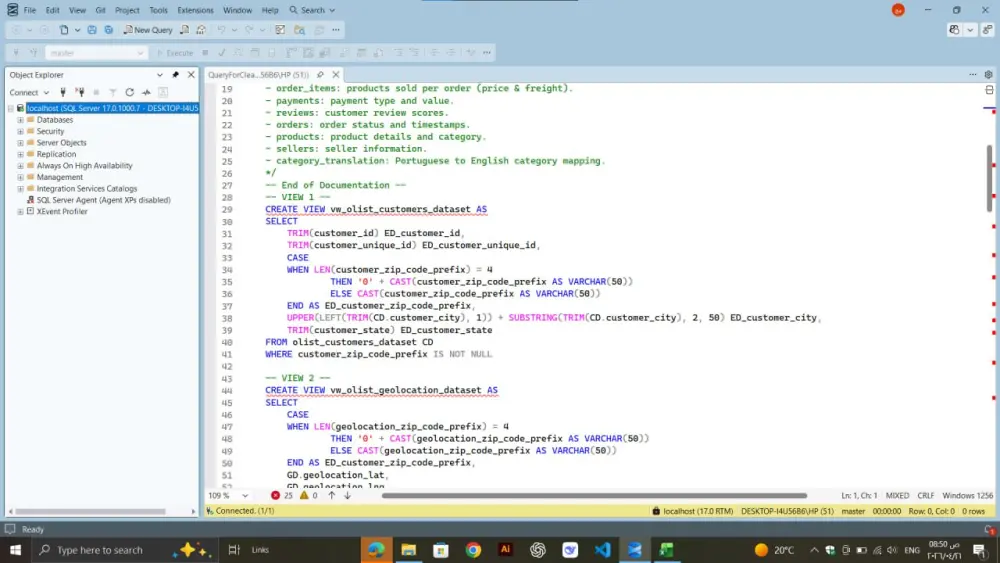Click the Find in Files icon
Image resolution: width=1000 pixels, height=563 pixels.
tap(300, 30)
